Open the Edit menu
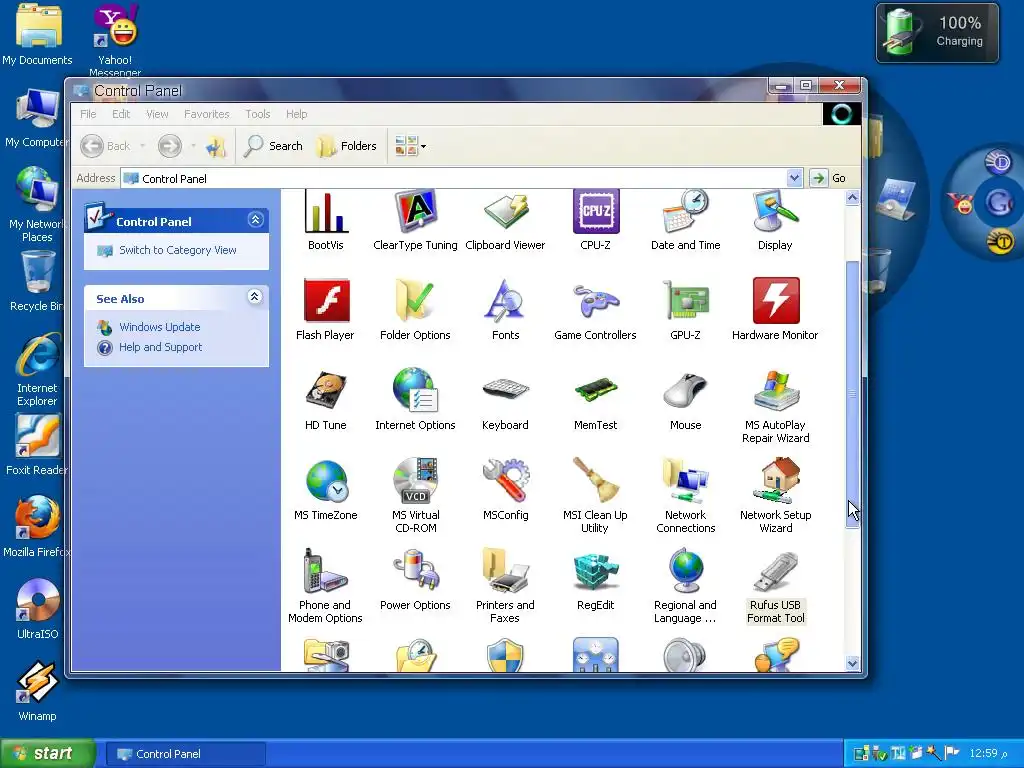1024x768 pixels. [x=121, y=114]
